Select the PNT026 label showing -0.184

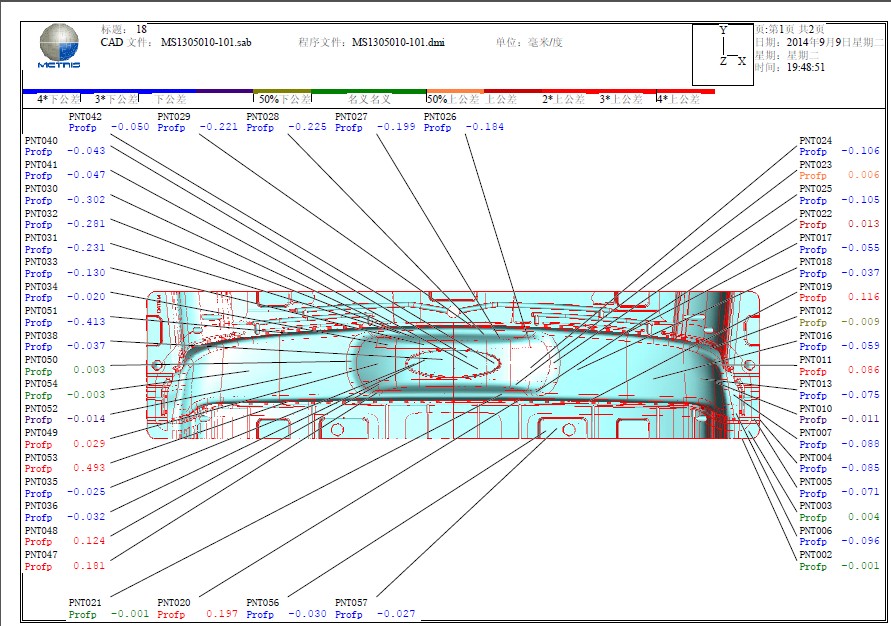tap(464, 122)
